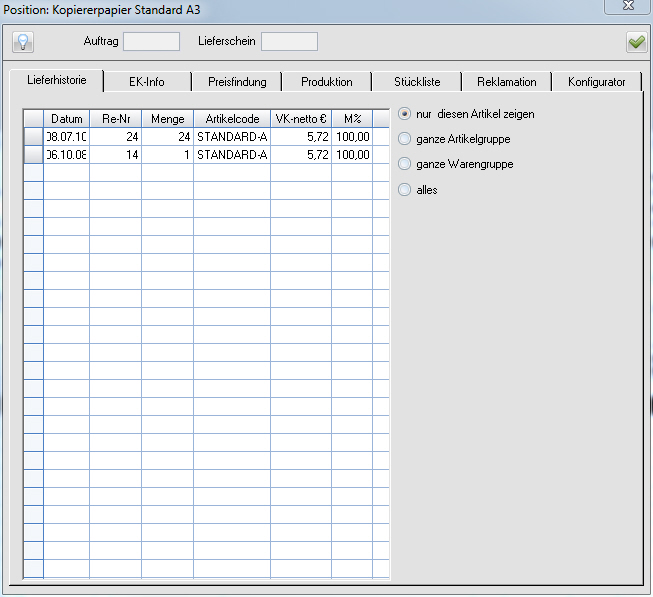Viewport: 653px width, 597px height.
Task: Sort by the Datum column header
Action: click(67, 119)
